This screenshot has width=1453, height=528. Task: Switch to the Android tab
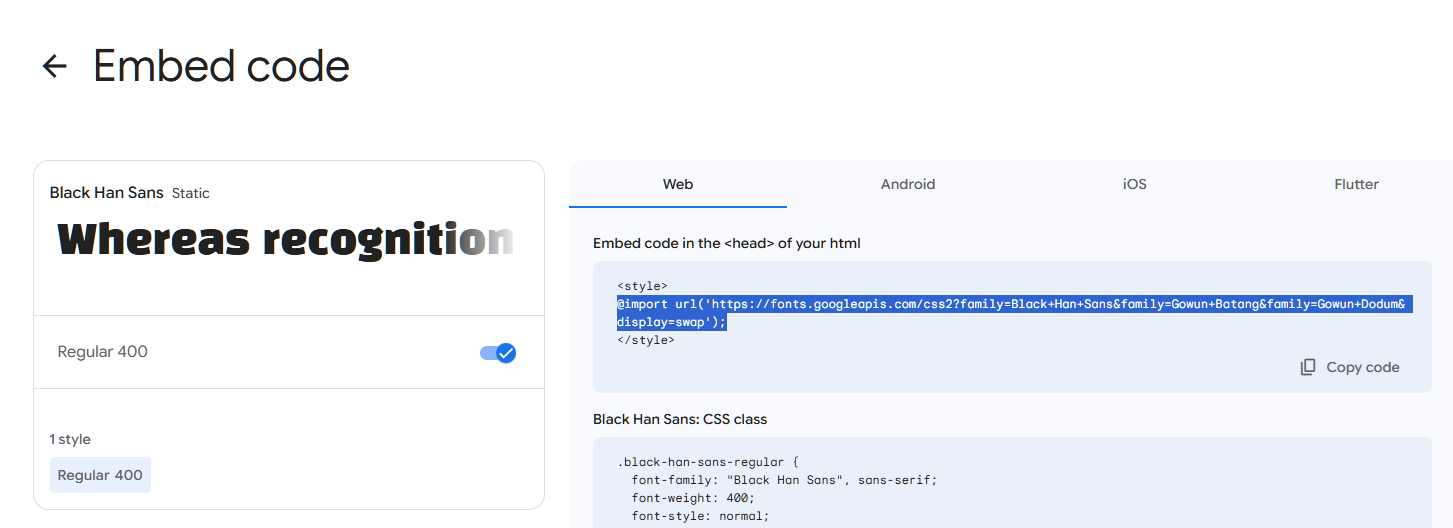908,184
